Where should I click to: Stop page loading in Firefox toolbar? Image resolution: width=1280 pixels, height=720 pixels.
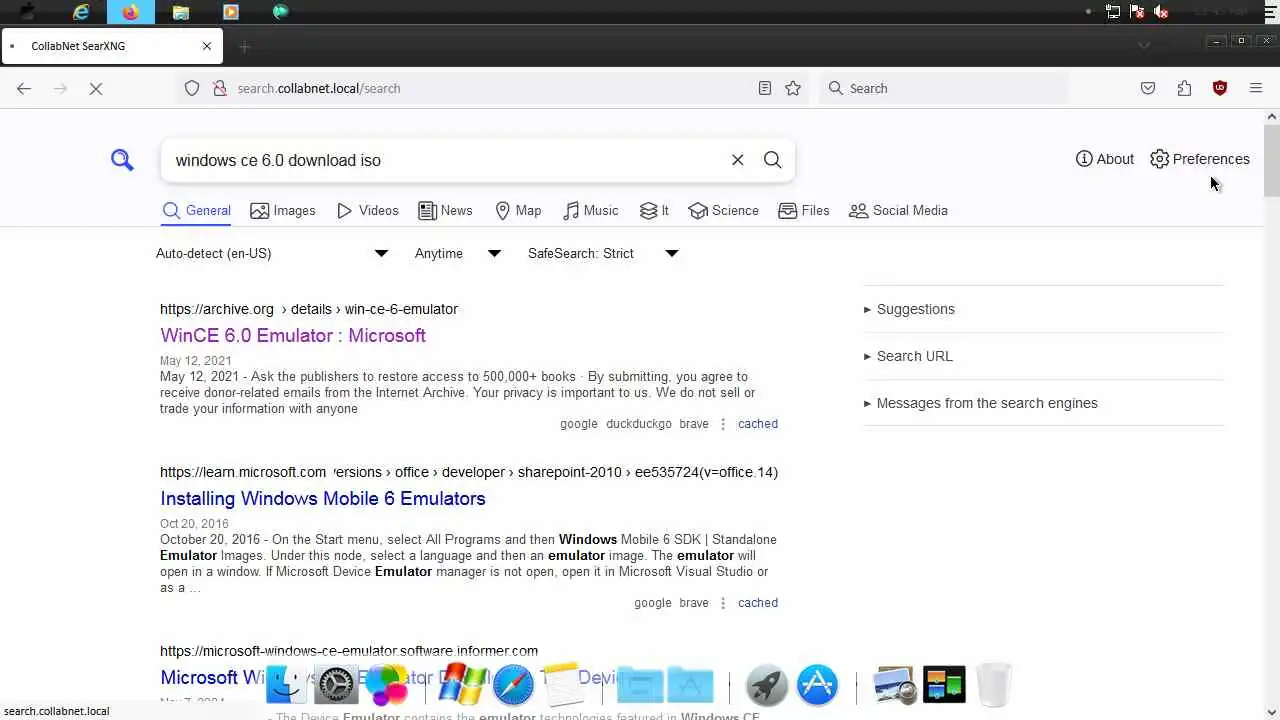click(x=96, y=88)
